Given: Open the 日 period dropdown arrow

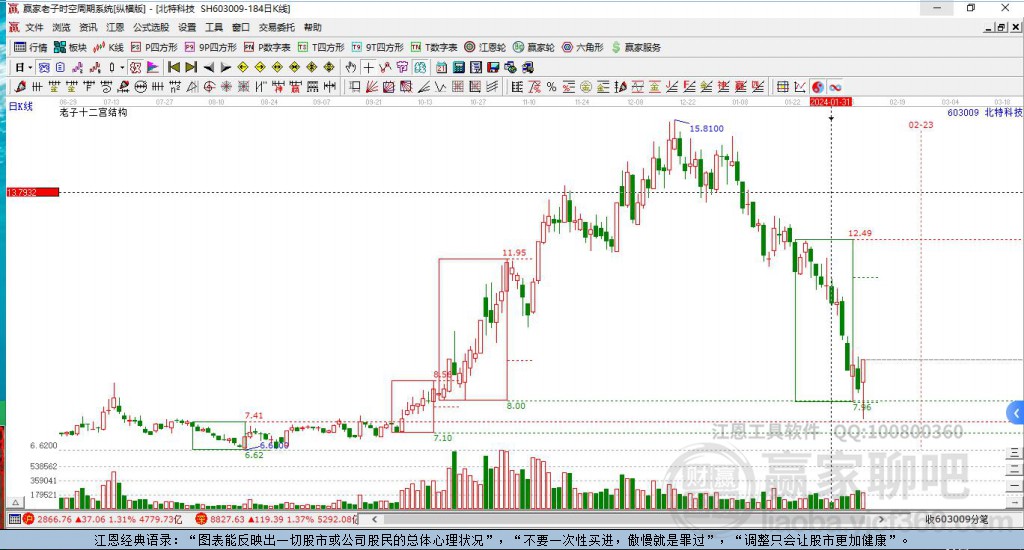Looking at the screenshot, I should pyautogui.click(x=30, y=67).
